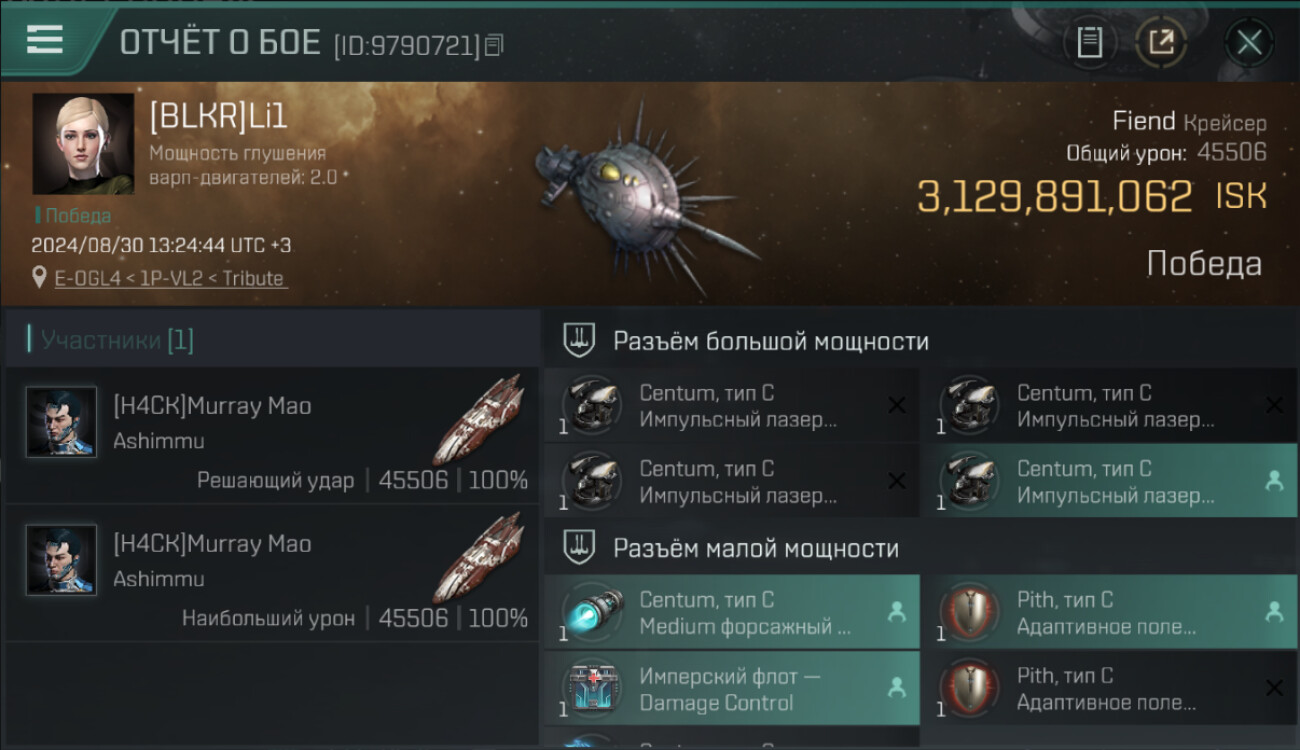Click the Fiend ship image
This screenshot has width=1300, height=750.
(640, 194)
